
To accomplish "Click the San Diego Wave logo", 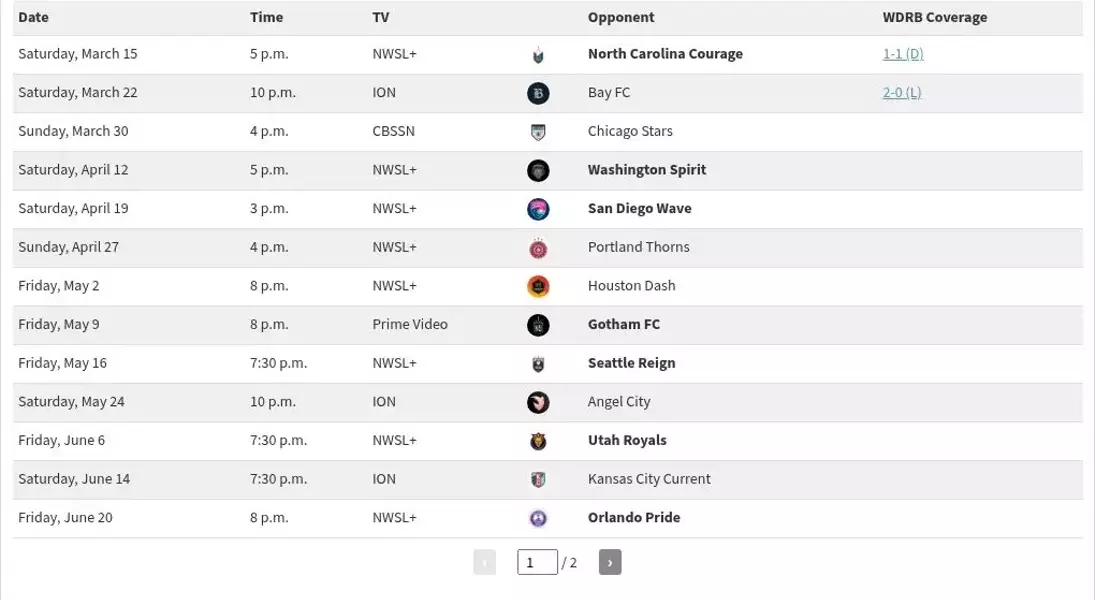I will (x=538, y=209).
